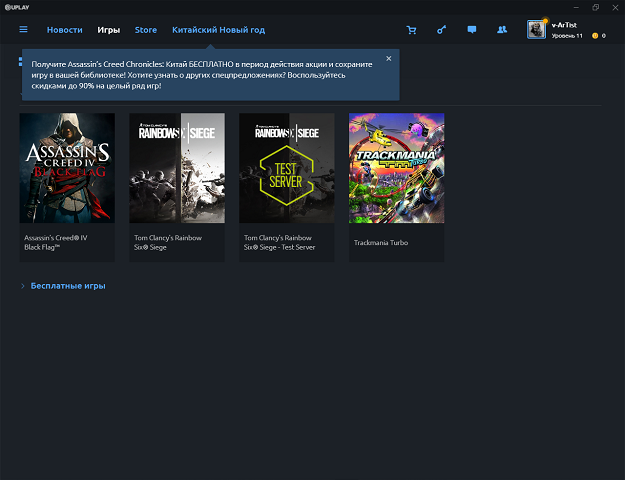Dismiss the Assassin's Creed Chronicles promo popup
The height and width of the screenshot is (480, 625).
[x=389, y=58]
